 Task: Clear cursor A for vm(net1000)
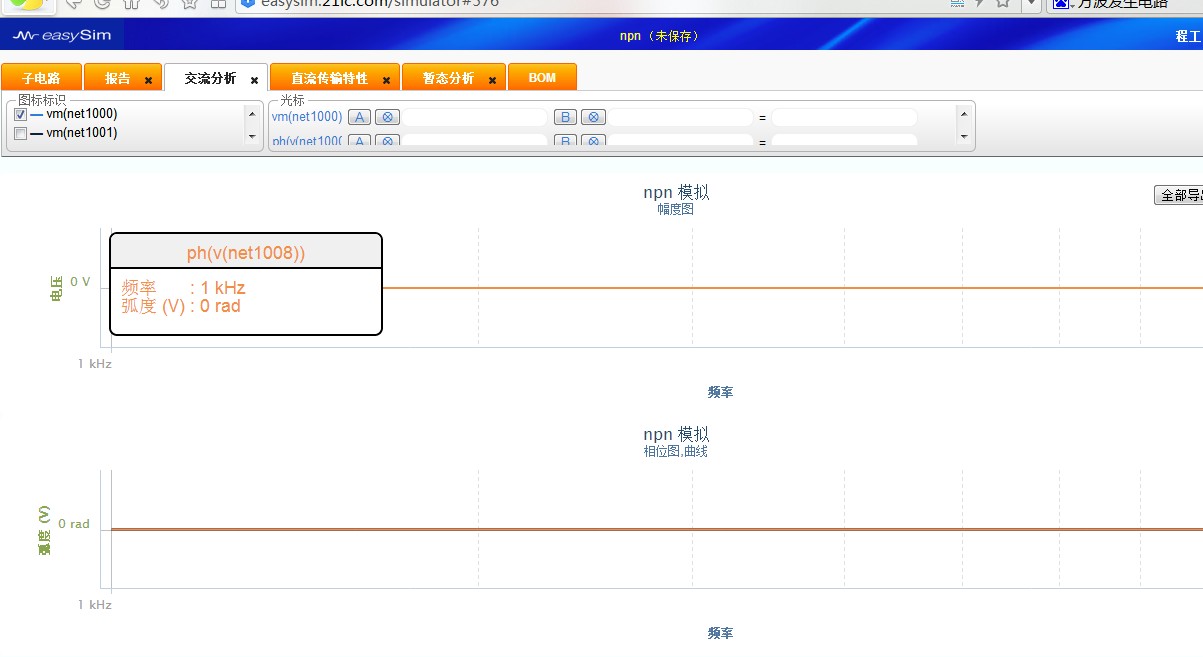click(x=387, y=117)
